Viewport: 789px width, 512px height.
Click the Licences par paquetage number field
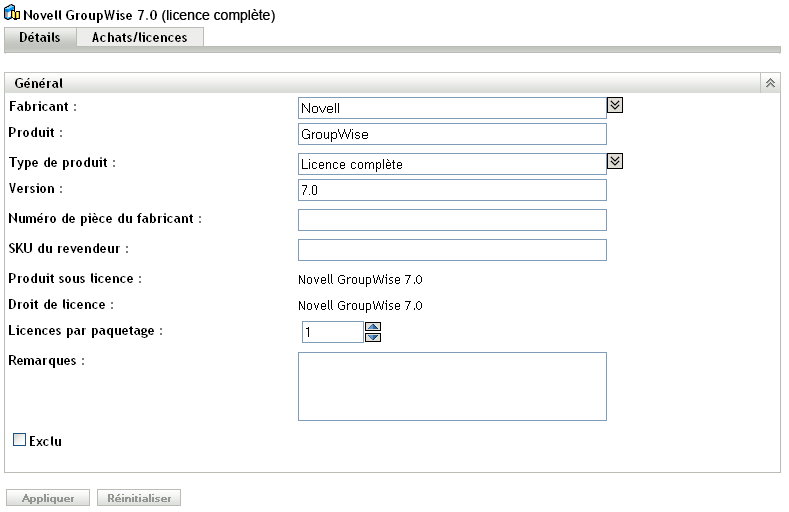pyautogui.click(x=332, y=332)
